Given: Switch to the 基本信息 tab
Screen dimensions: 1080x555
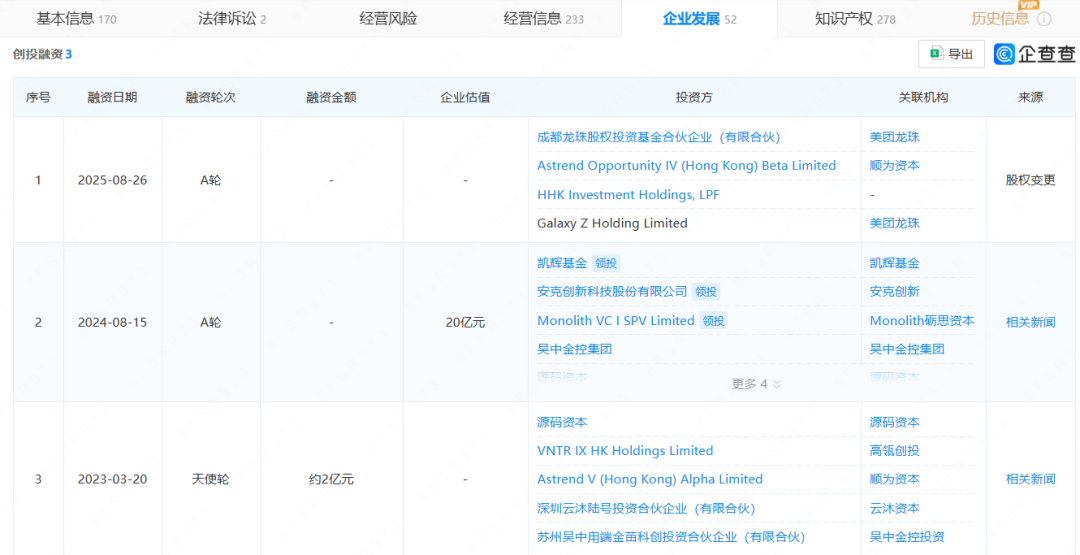Looking at the screenshot, I should click(x=76, y=19).
